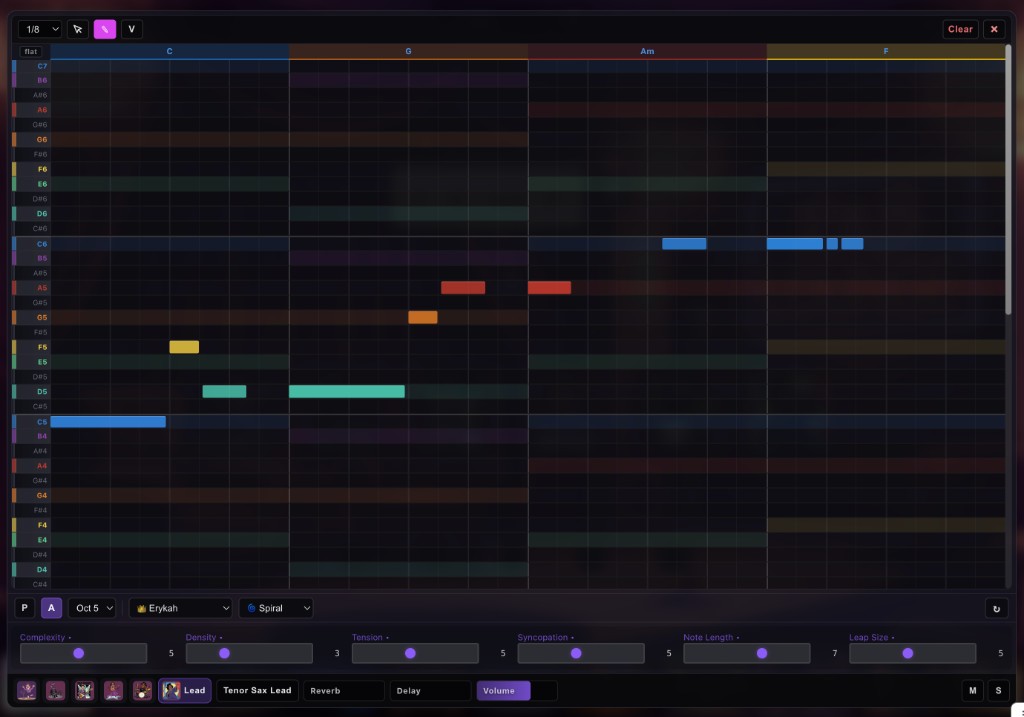Toggle the flat accidental label button
This screenshot has width=1024, height=717.
(x=31, y=52)
